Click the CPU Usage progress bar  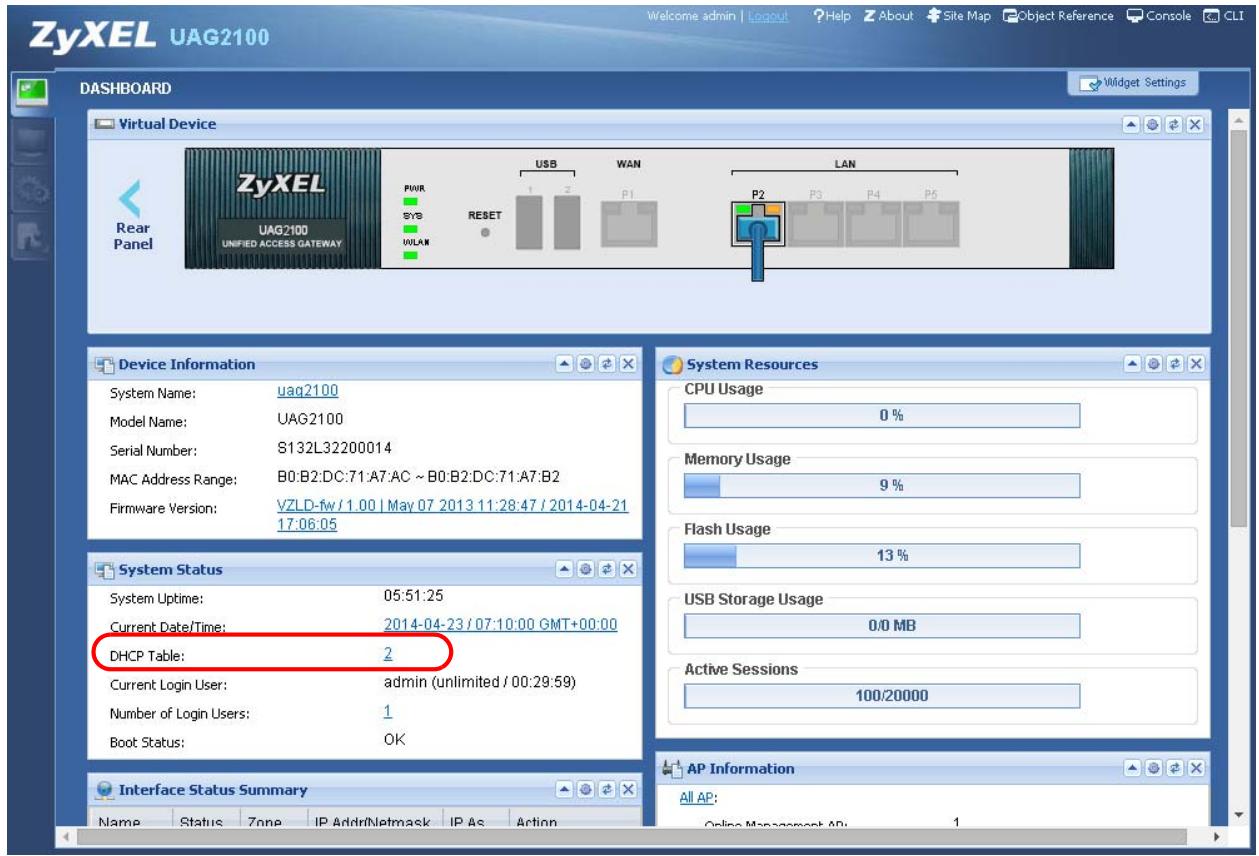point(882,415)
